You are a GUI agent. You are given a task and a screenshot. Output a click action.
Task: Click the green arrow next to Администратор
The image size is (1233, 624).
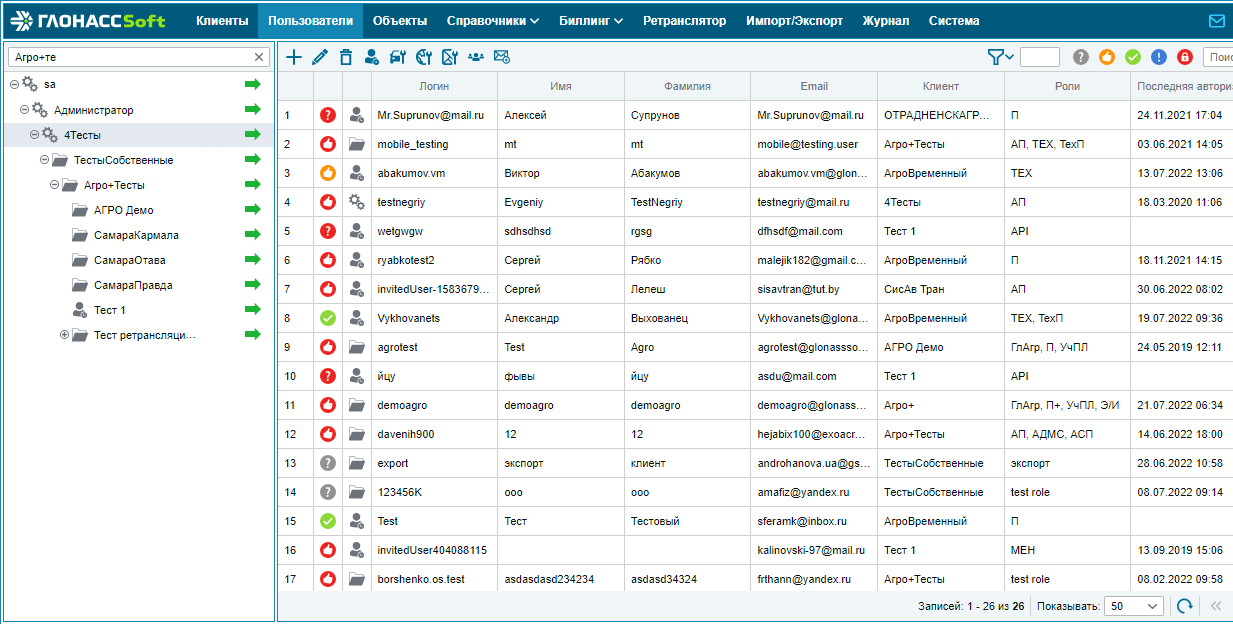point(252,109)
